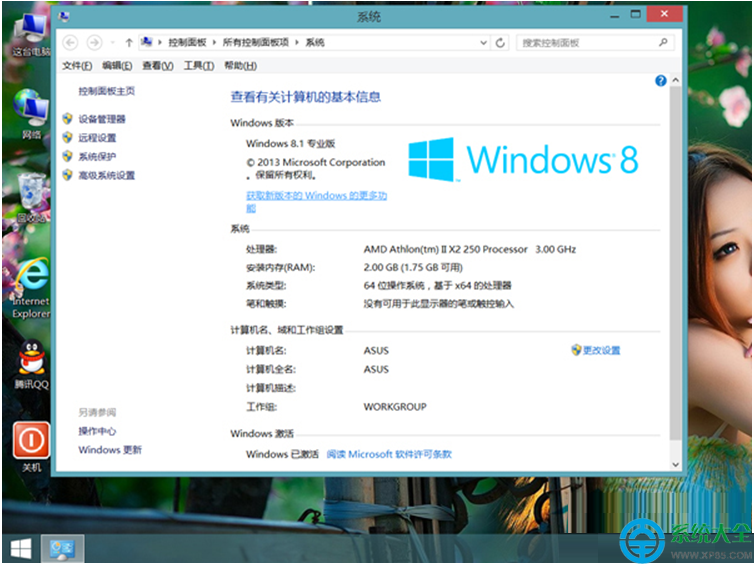Open the 工具(T) menu
754x566 pixels.
[199, 65]
